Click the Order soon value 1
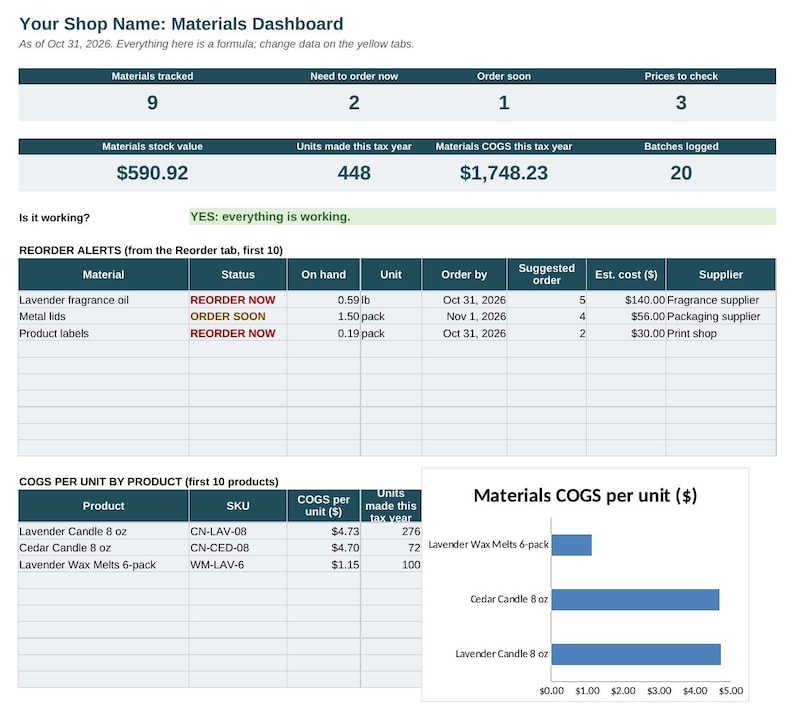This screenshot has width=794, height=719. click(504, 103)
